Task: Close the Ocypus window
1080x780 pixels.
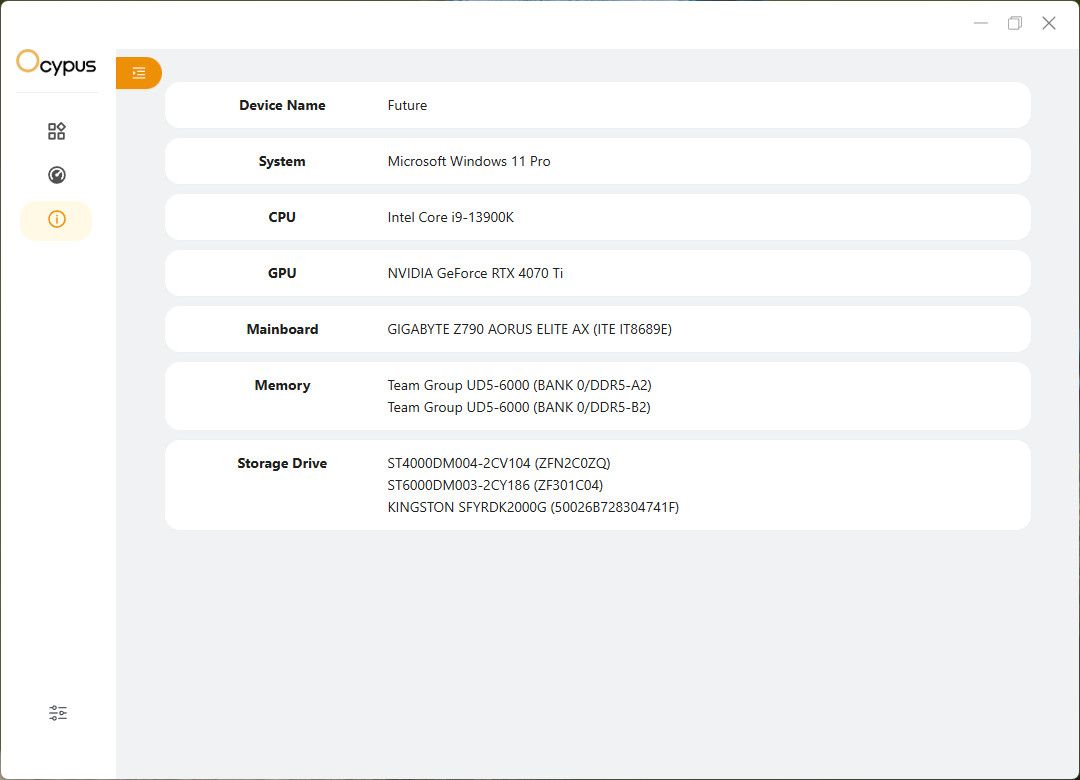Action: [1049, 23]
